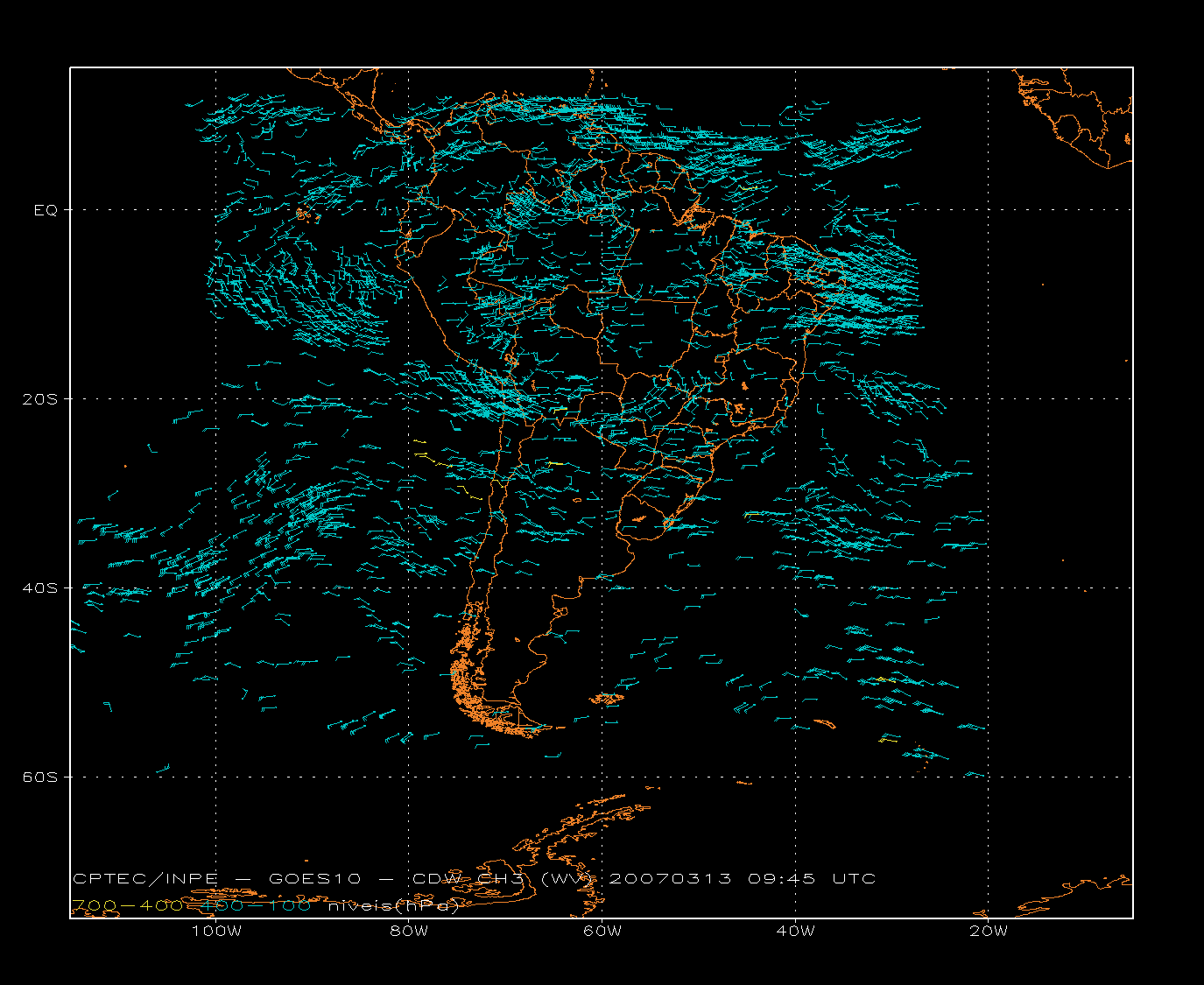This screenshot has height=985, width=1204.
Task: Click the 09:45 UTC time text
Action: [x=812, y=879]
